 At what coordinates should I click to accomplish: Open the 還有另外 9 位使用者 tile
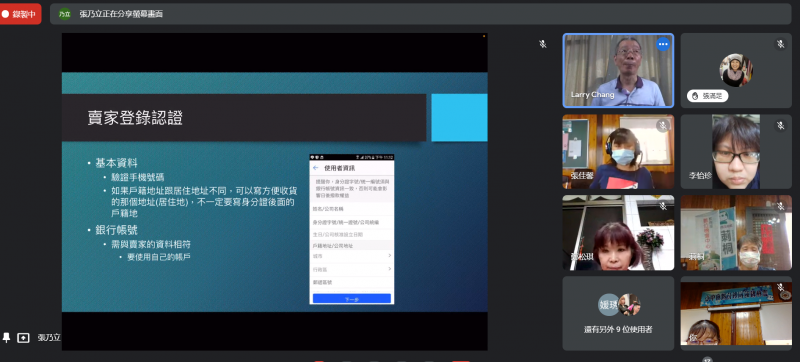click(x=618, y=314)
